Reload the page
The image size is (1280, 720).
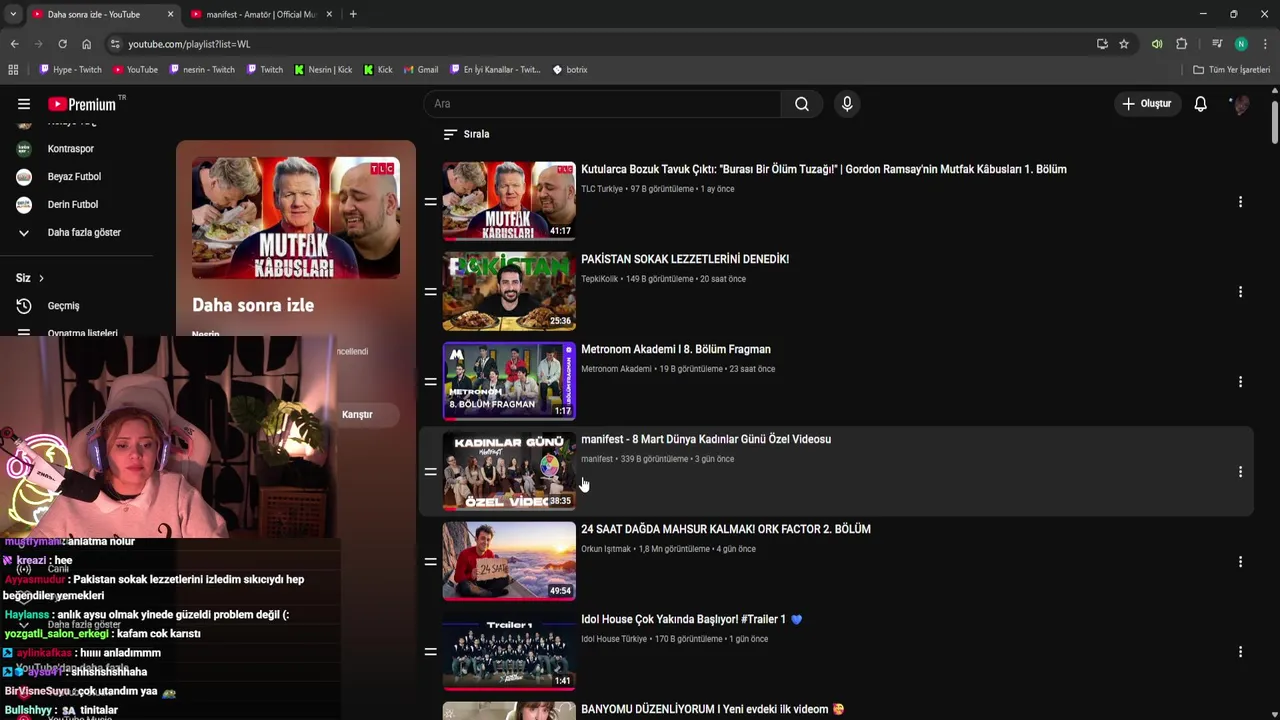click(x=62, y=44)
